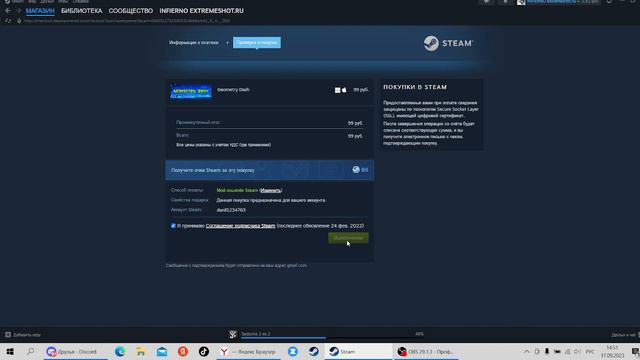Open Windows taskbar search
Image resolution: width=640 pixels, height=360 pixels.
31,351
